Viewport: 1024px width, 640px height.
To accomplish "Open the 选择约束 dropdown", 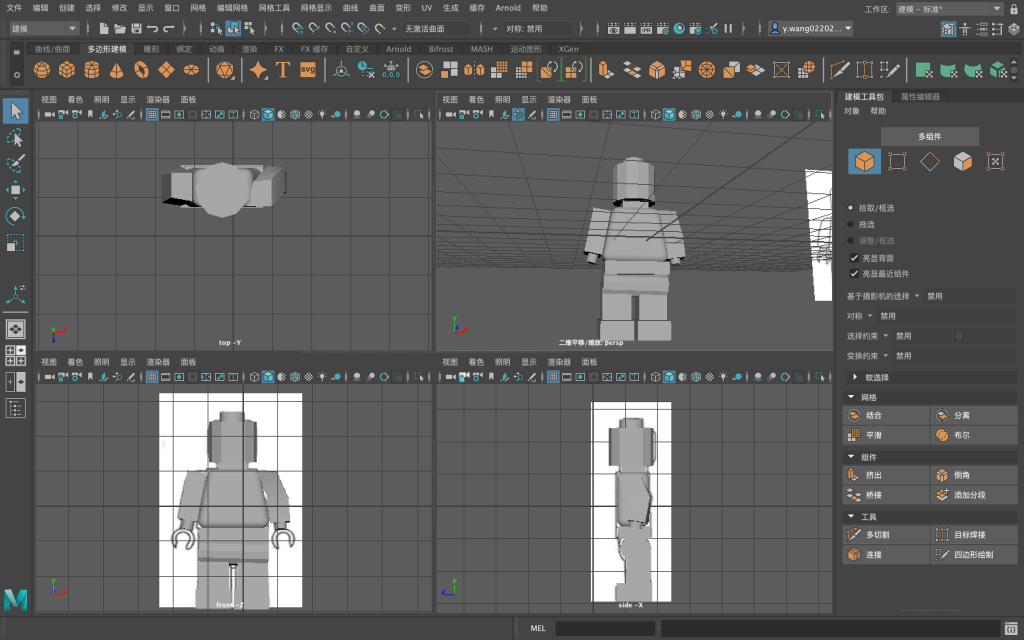I will pyautogui.click(x=885, y=336).
